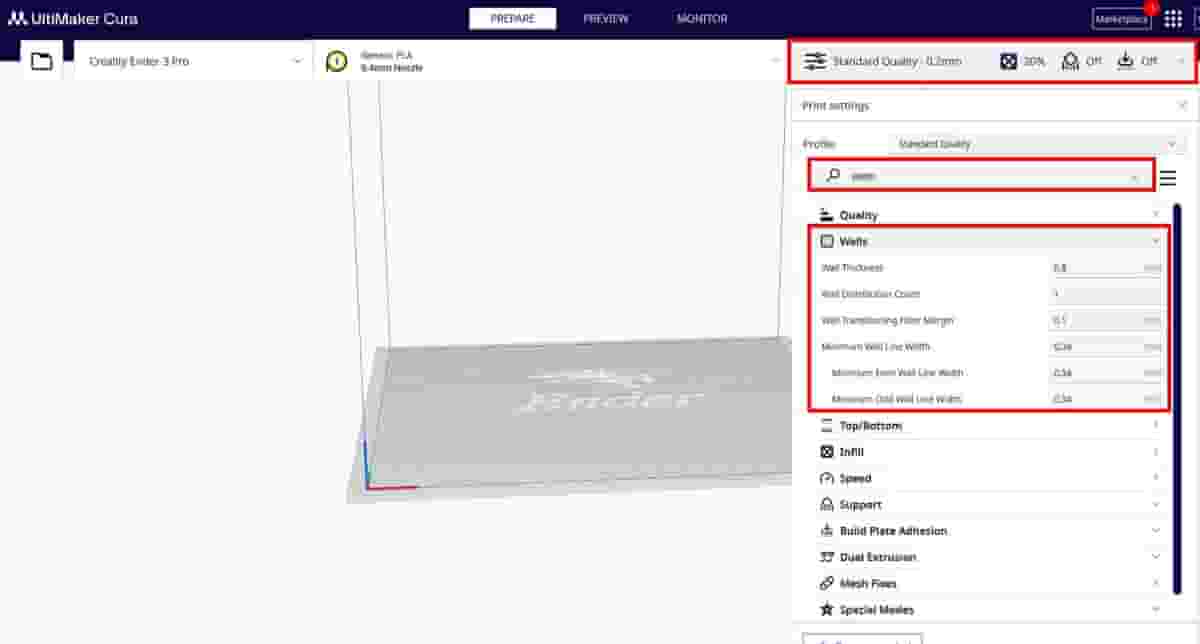Click the print settings sliders icon
The height and width of the screenshot is (644, 1200).
coord(816,61)
